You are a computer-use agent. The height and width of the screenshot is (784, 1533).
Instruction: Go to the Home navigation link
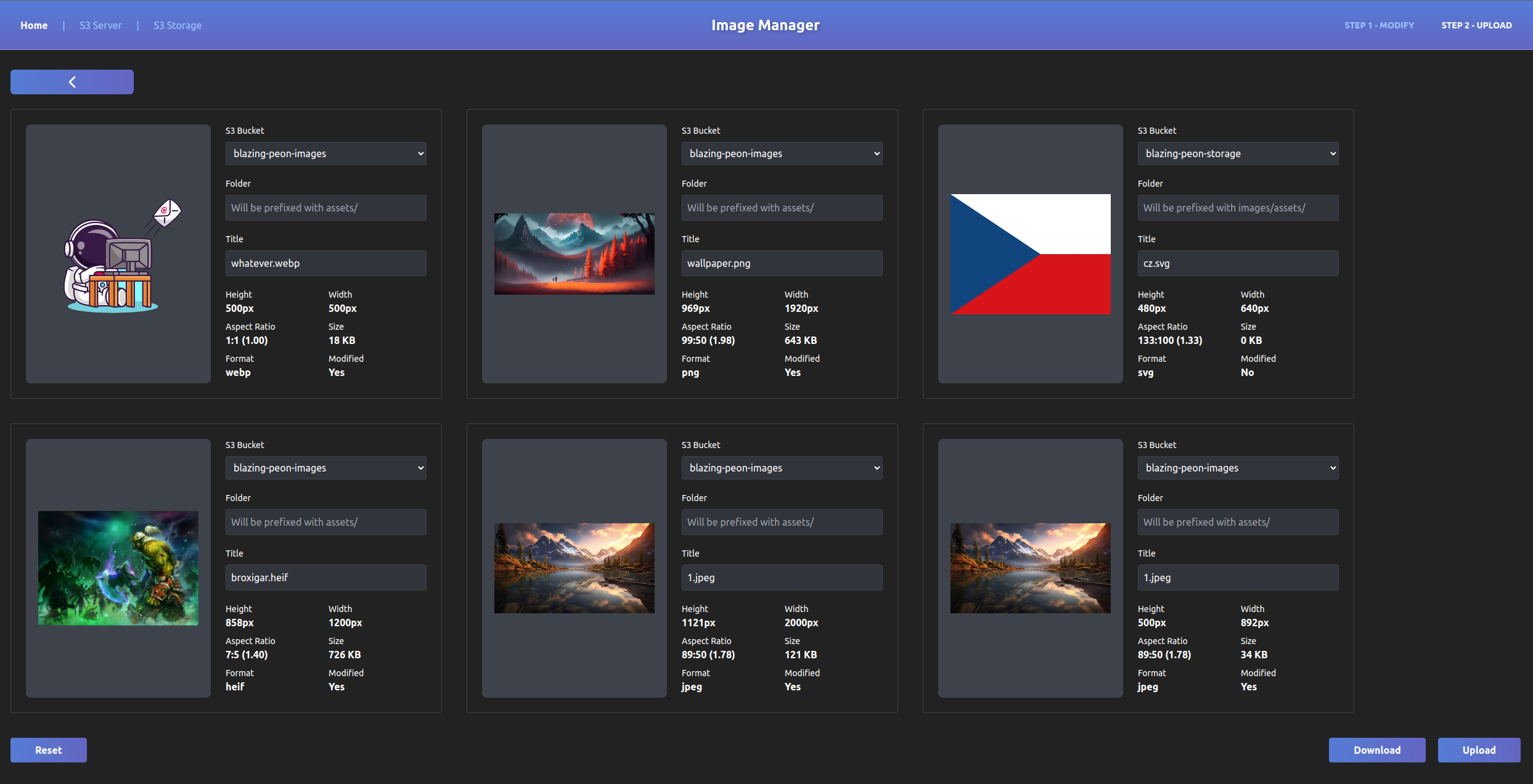[x=34, y=25]
